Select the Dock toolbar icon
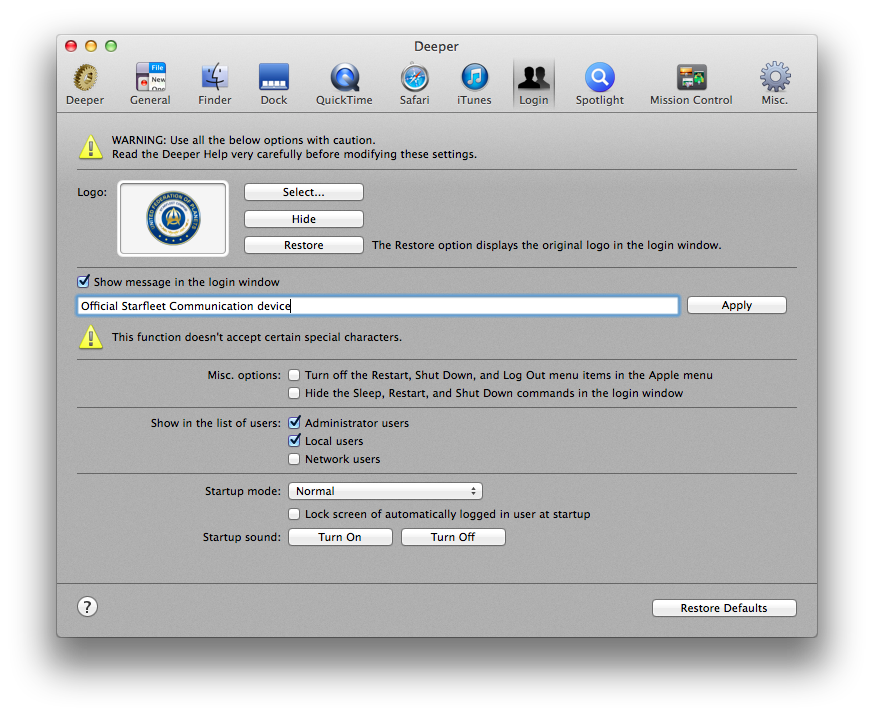Viewport: 874px width, 716px height. click(274, 77)
